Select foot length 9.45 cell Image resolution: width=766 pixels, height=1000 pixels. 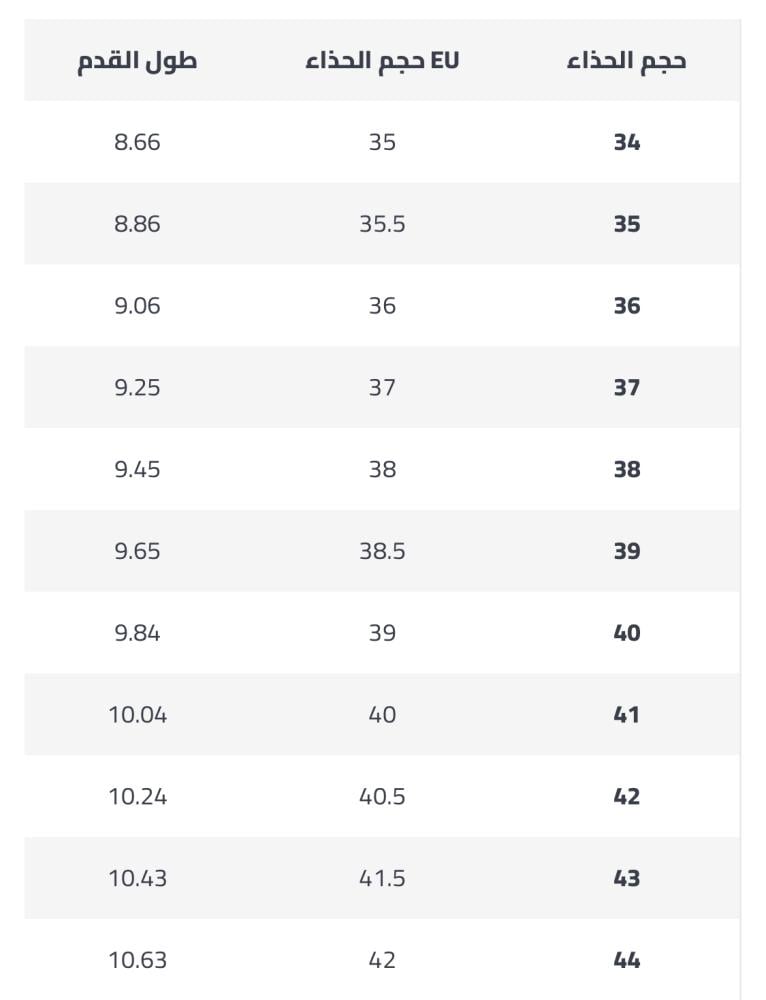click(137, 469)
